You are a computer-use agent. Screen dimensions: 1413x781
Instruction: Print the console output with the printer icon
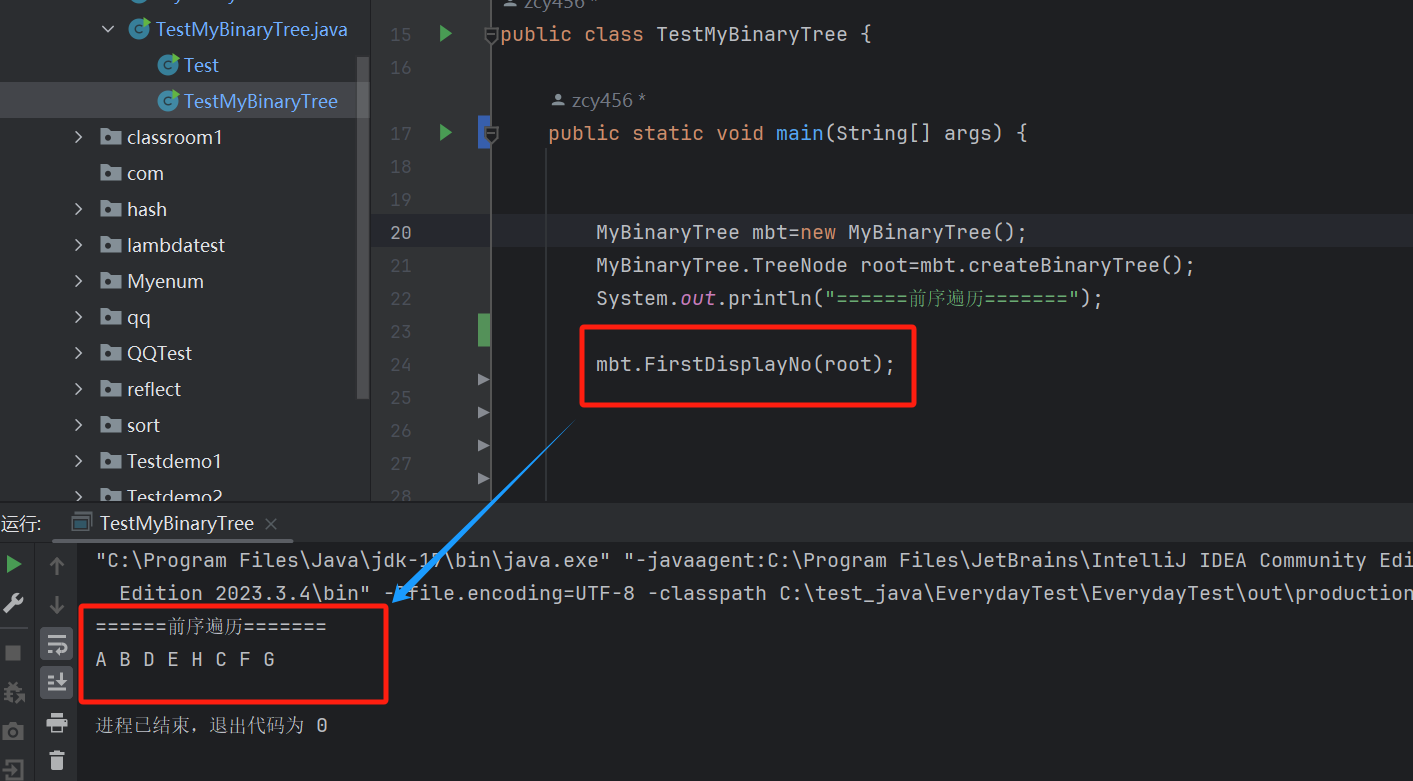tap(57, 722)
